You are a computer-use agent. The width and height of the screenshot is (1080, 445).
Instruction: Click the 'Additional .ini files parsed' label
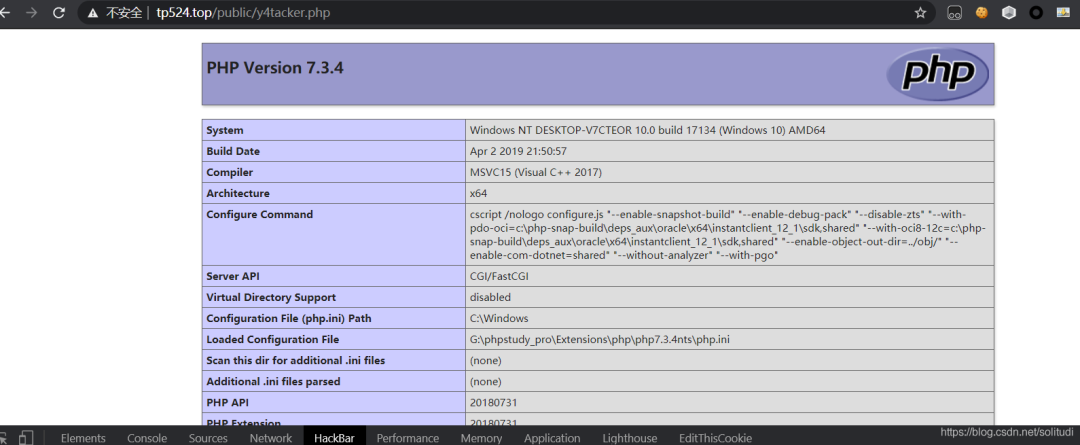tap(273, 381)
